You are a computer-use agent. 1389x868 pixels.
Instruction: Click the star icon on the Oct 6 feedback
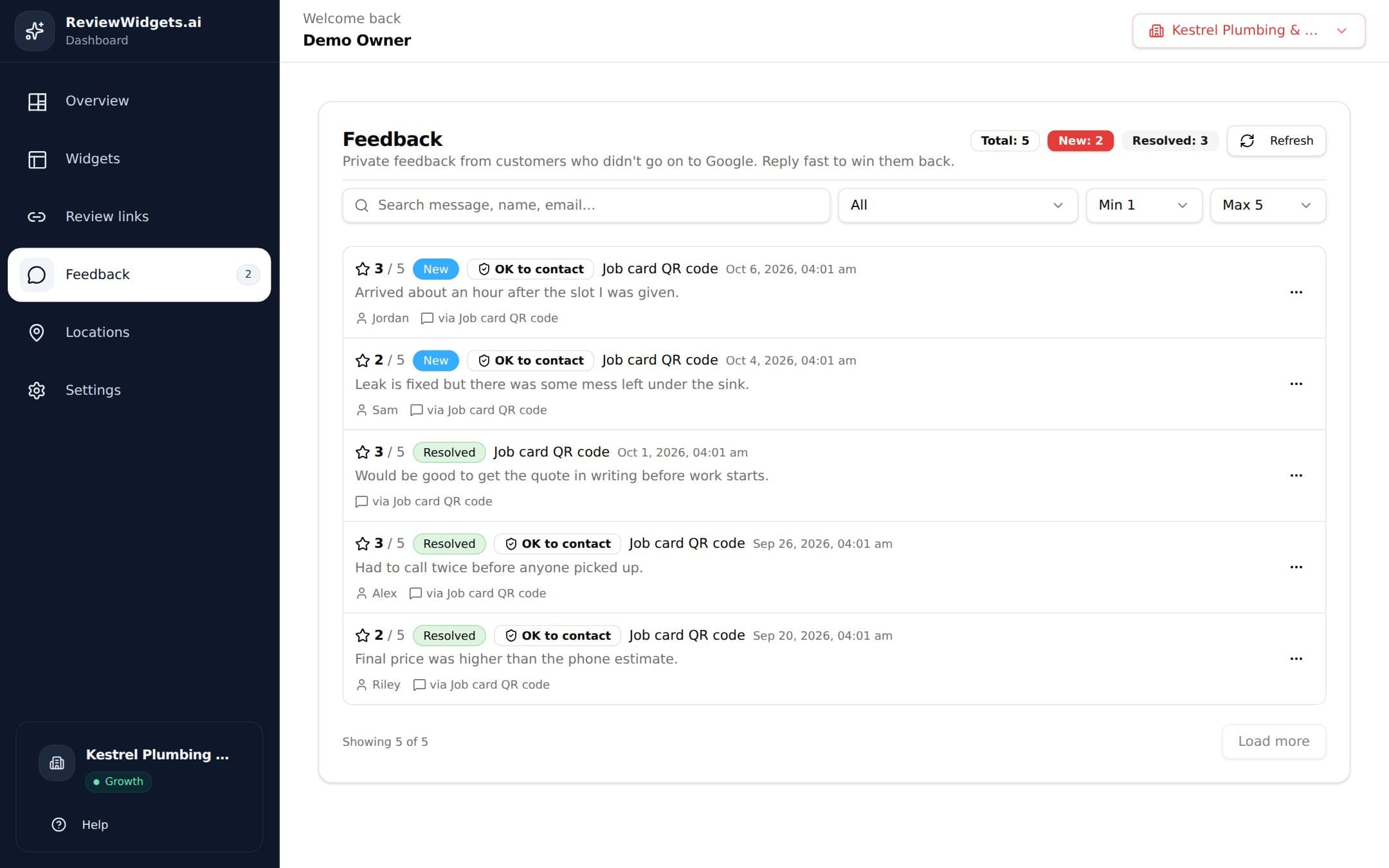[x=363, y=269]
